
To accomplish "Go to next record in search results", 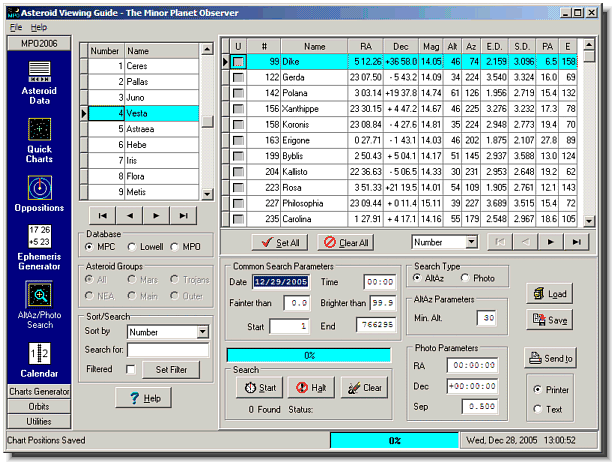I will [x=551, y=242].
